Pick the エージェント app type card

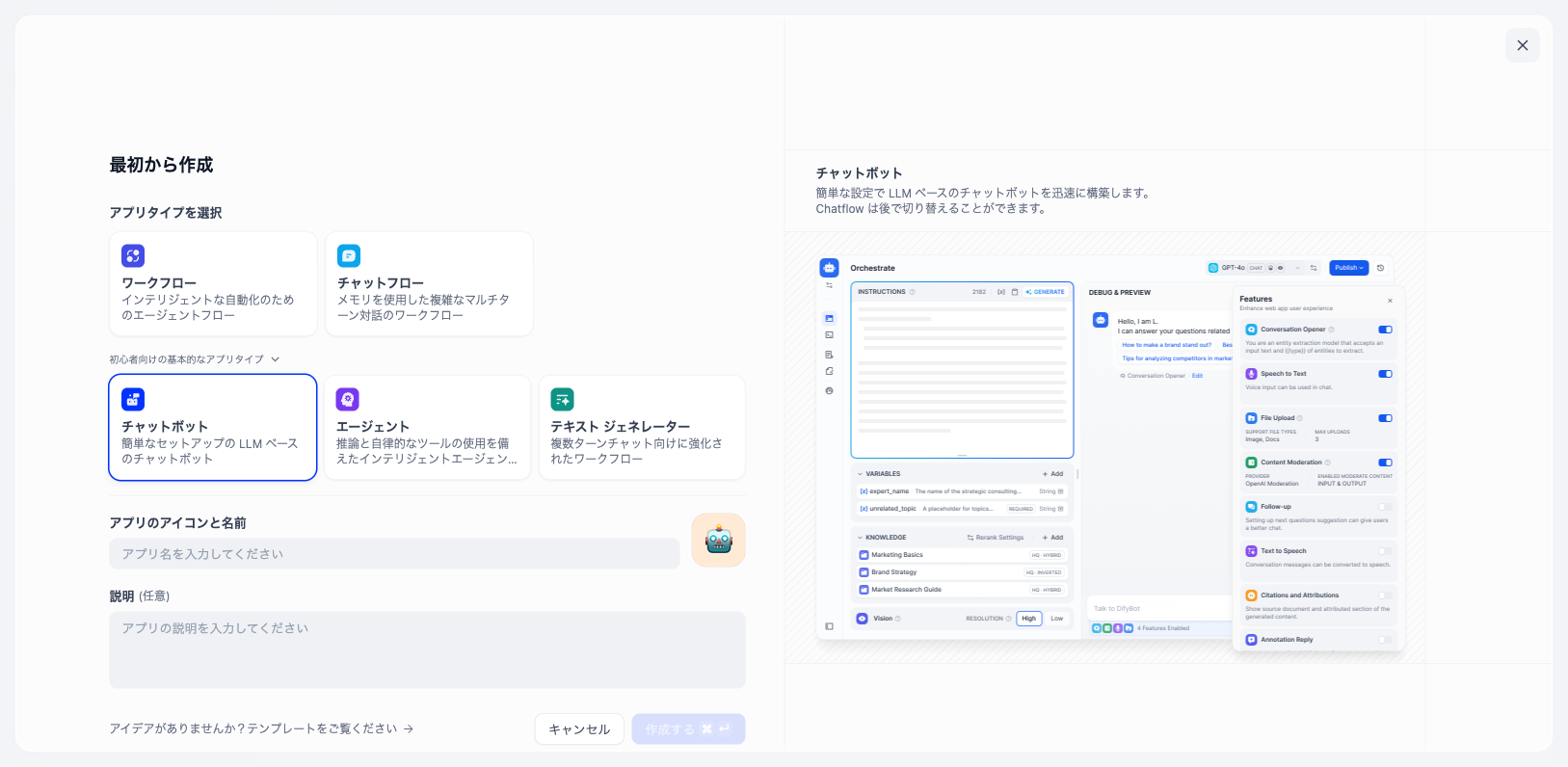tap(428, 427)
